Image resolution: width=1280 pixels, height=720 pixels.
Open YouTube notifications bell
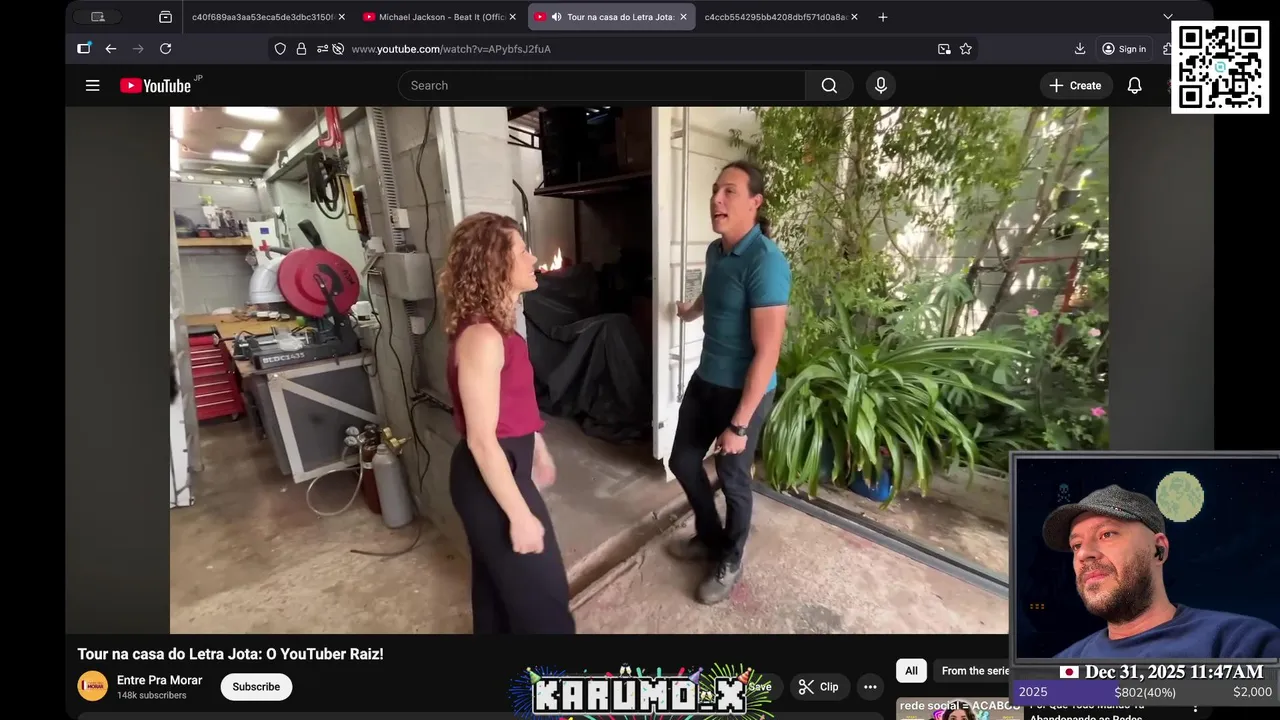point(1134,86)
